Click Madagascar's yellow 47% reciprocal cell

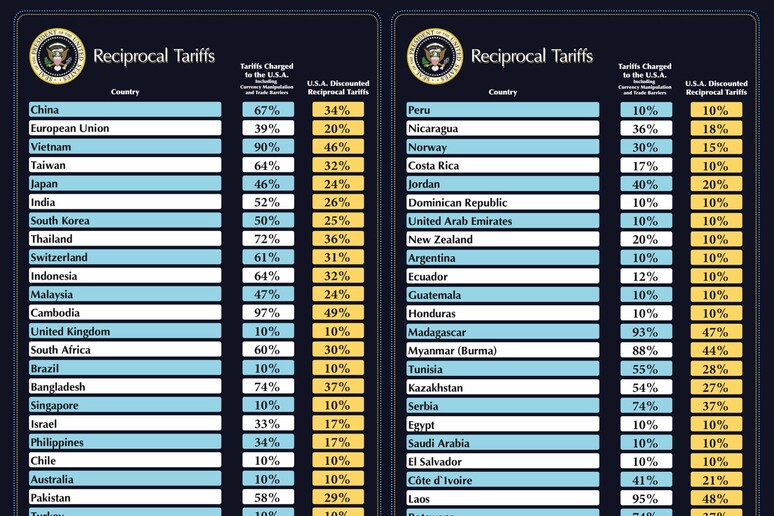coord(716,332)
